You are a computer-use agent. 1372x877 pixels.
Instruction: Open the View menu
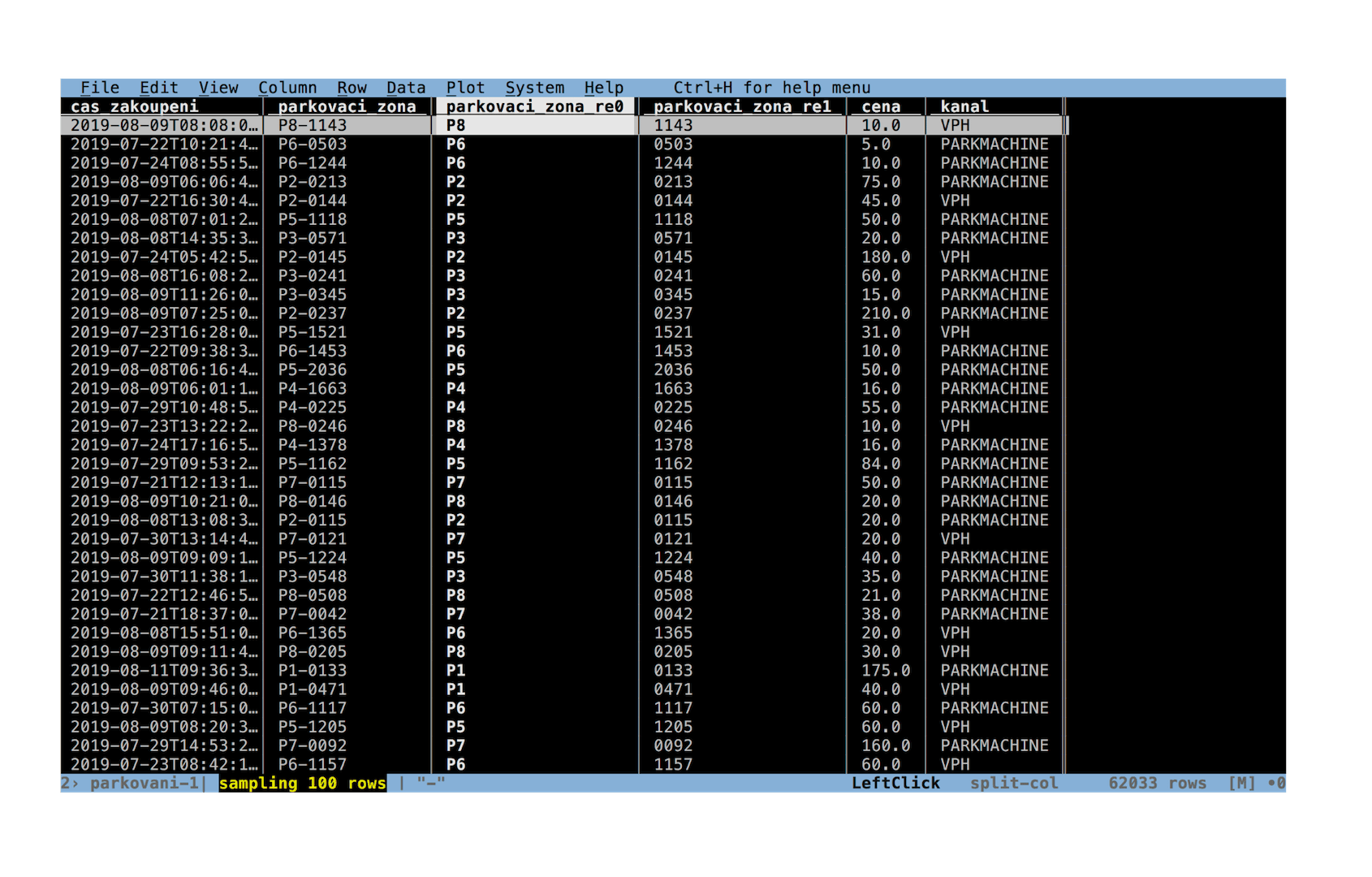coord(218,88)
